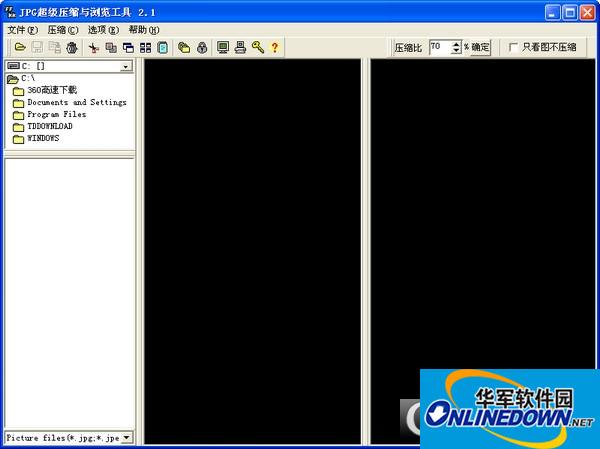Click the cyan page document icon
The image size is (600, 449).
point(163,47)
